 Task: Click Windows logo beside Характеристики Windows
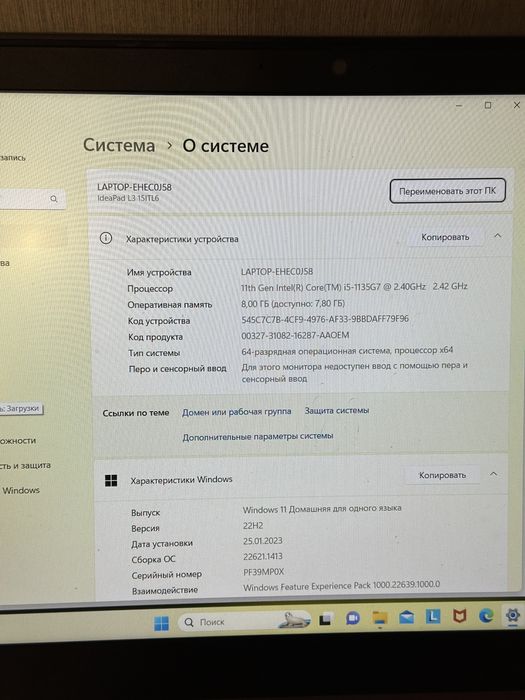(111, 481)
